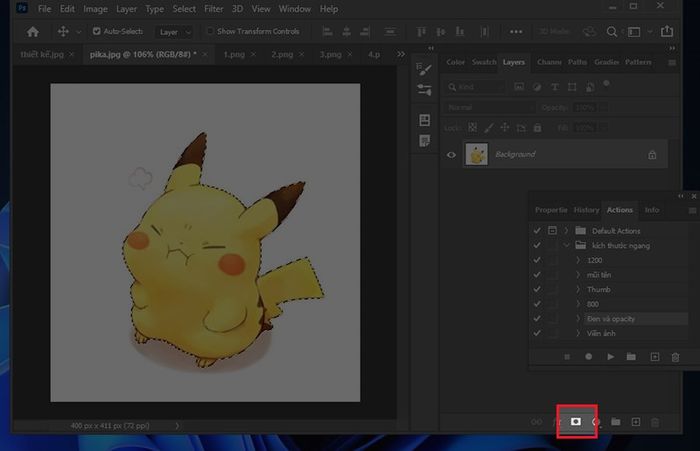
Task: Expand the Thumb action
Action: (578, 289)
